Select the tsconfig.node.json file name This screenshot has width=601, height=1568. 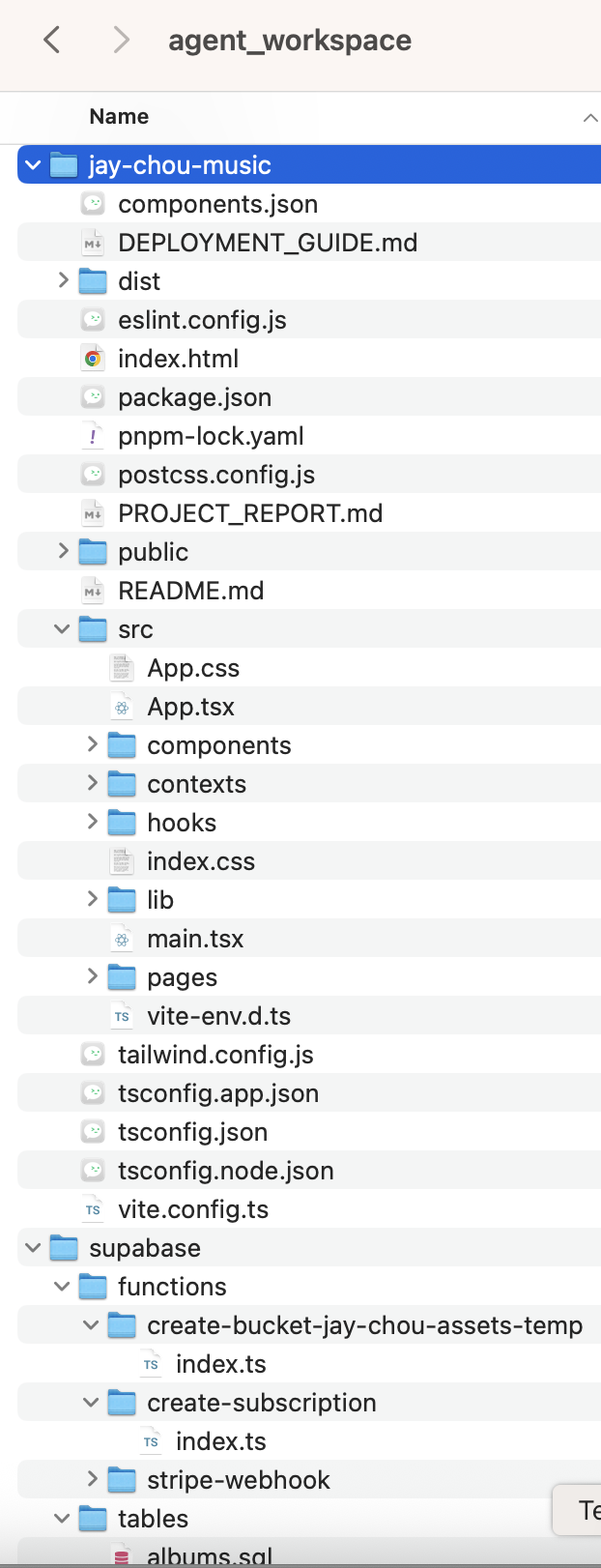pos(226,1171)
